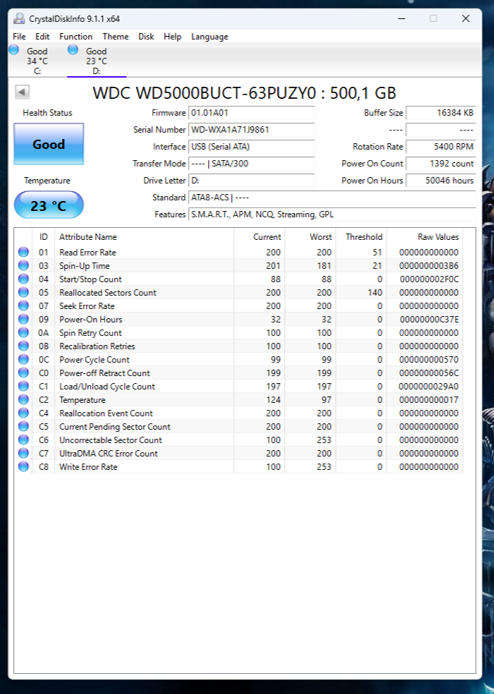Image resolution: width=494 pixels, height=694 pixels.
Task: Click the Buffer Size value 16384 KB
Action: coord(441,113)
